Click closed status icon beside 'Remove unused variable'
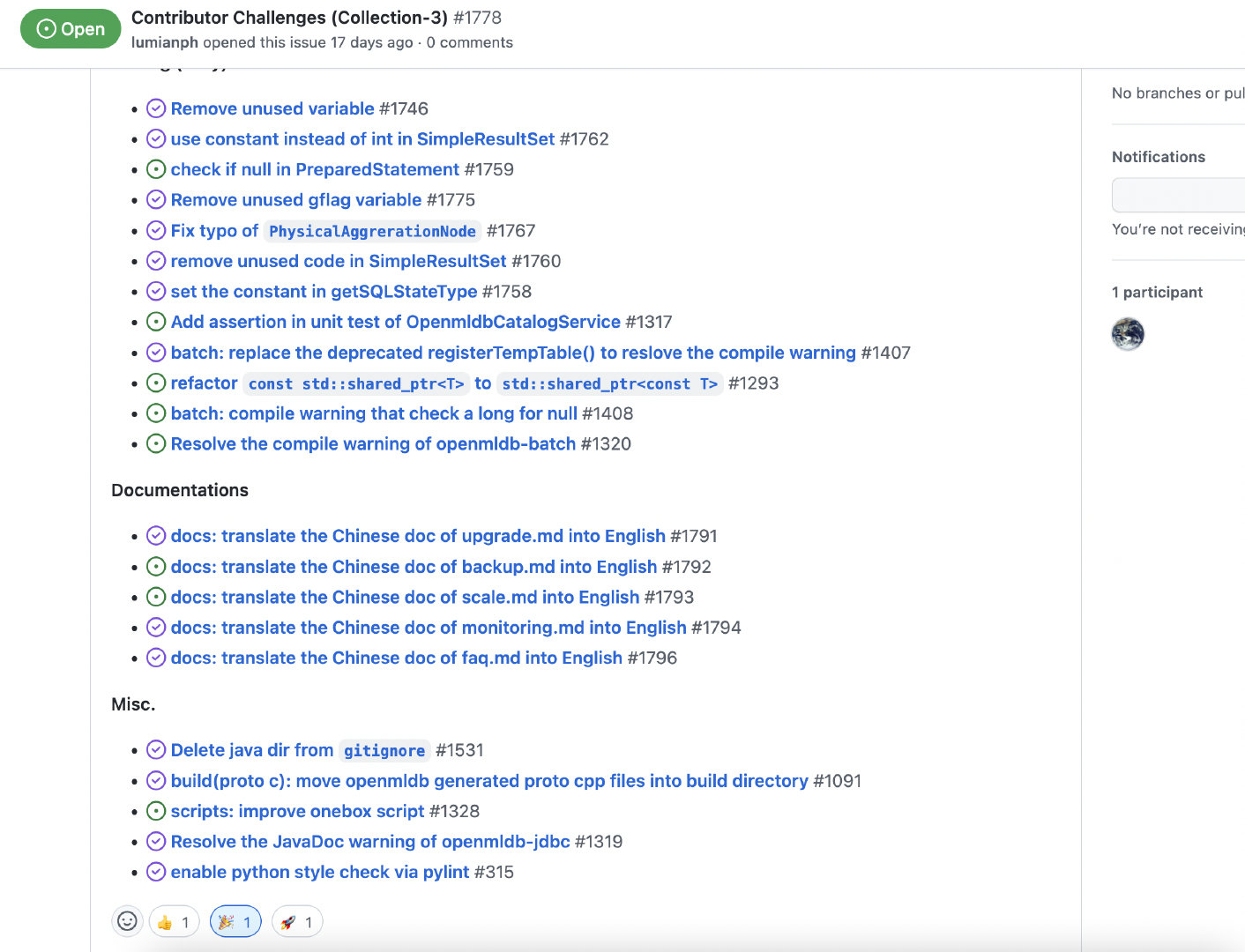This screenshot has width=1245, height=952. [x=156, y=108]
